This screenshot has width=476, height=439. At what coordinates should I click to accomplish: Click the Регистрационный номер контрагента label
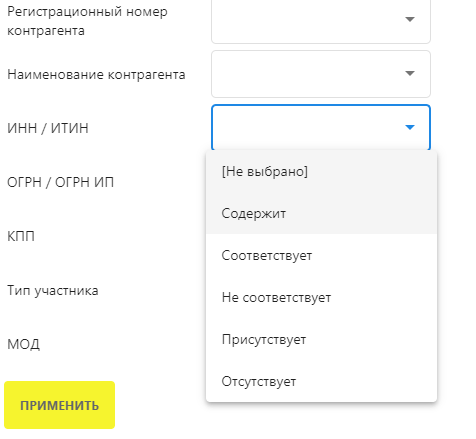pos(87,21)
